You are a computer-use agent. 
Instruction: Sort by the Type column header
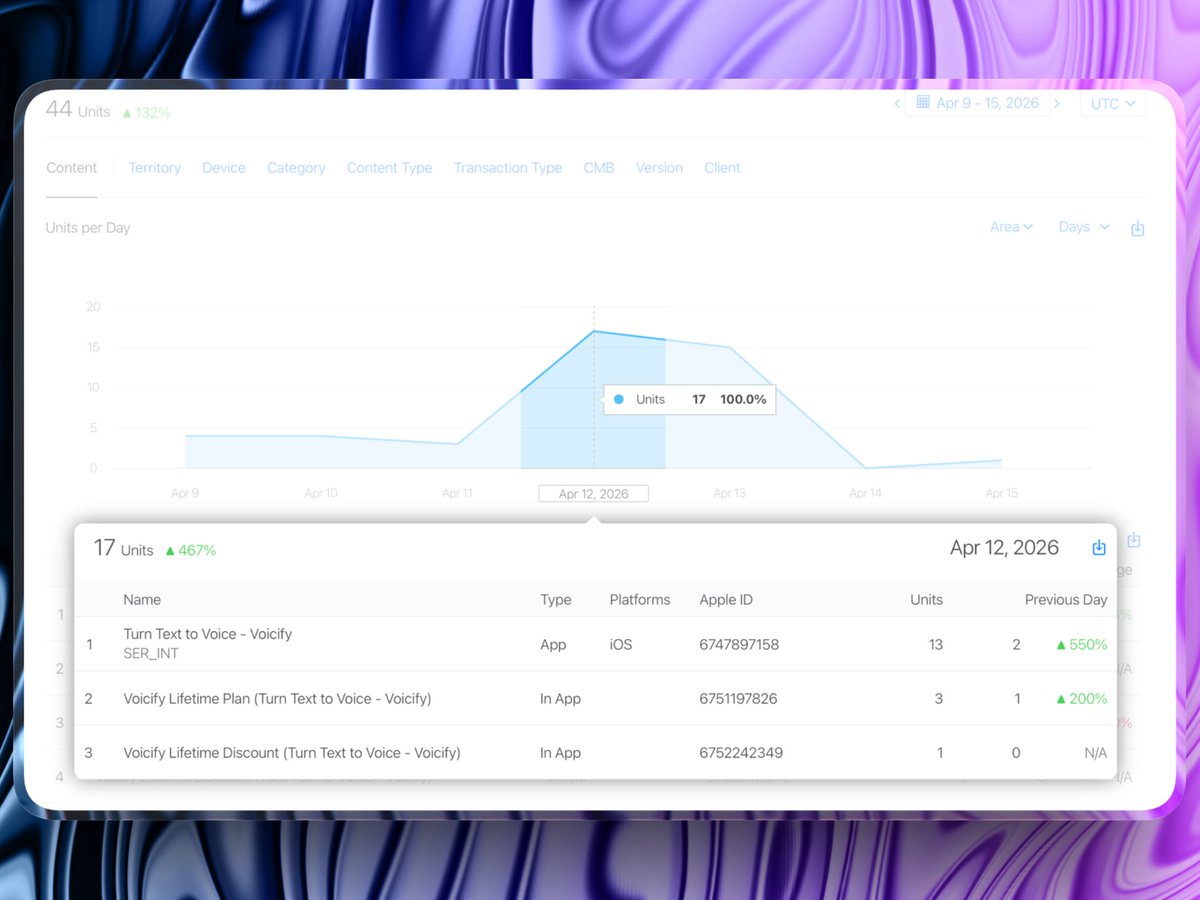point(555,600)
